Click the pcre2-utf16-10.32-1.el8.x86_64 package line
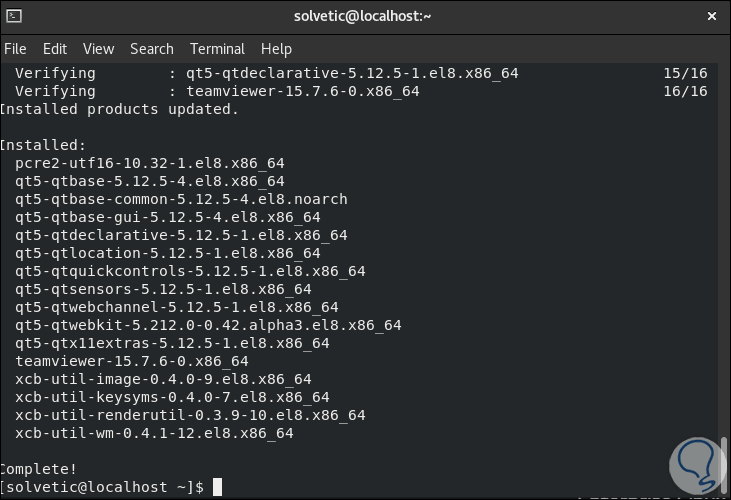731x500 pixels. 150,163
